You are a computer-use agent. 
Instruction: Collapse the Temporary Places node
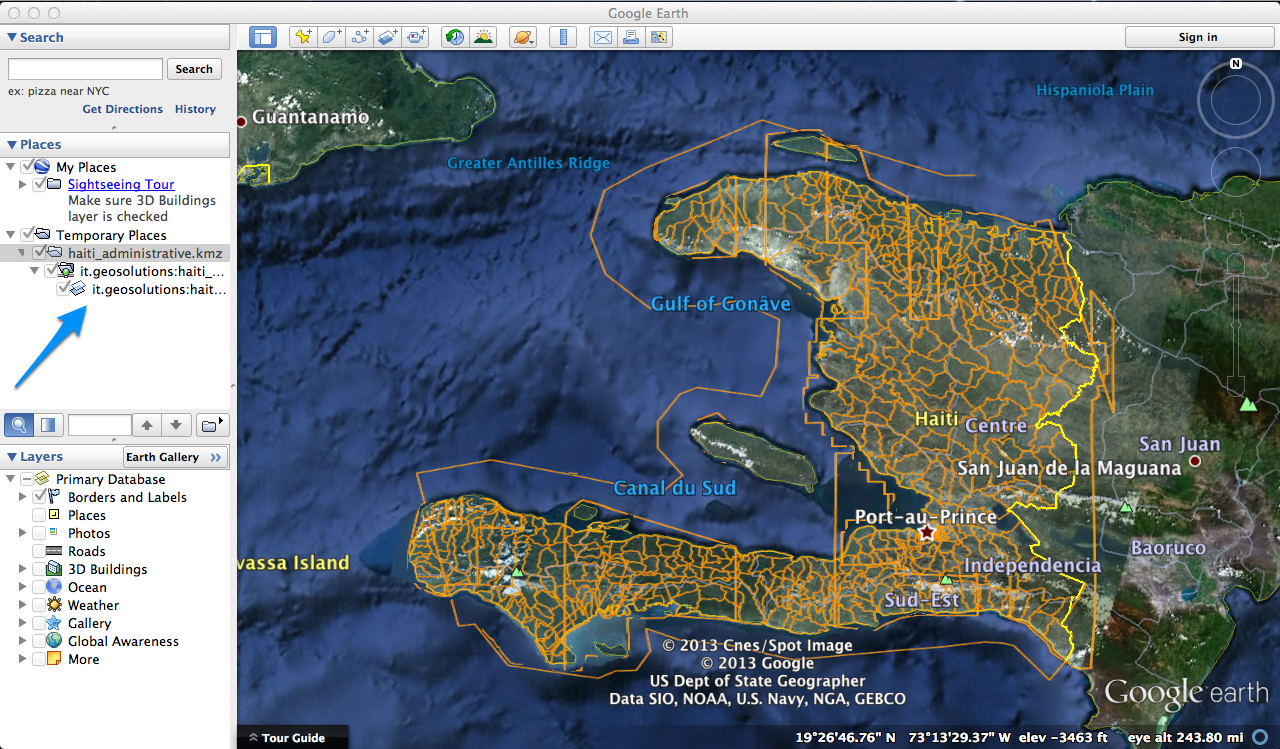[x=11, y=235]
